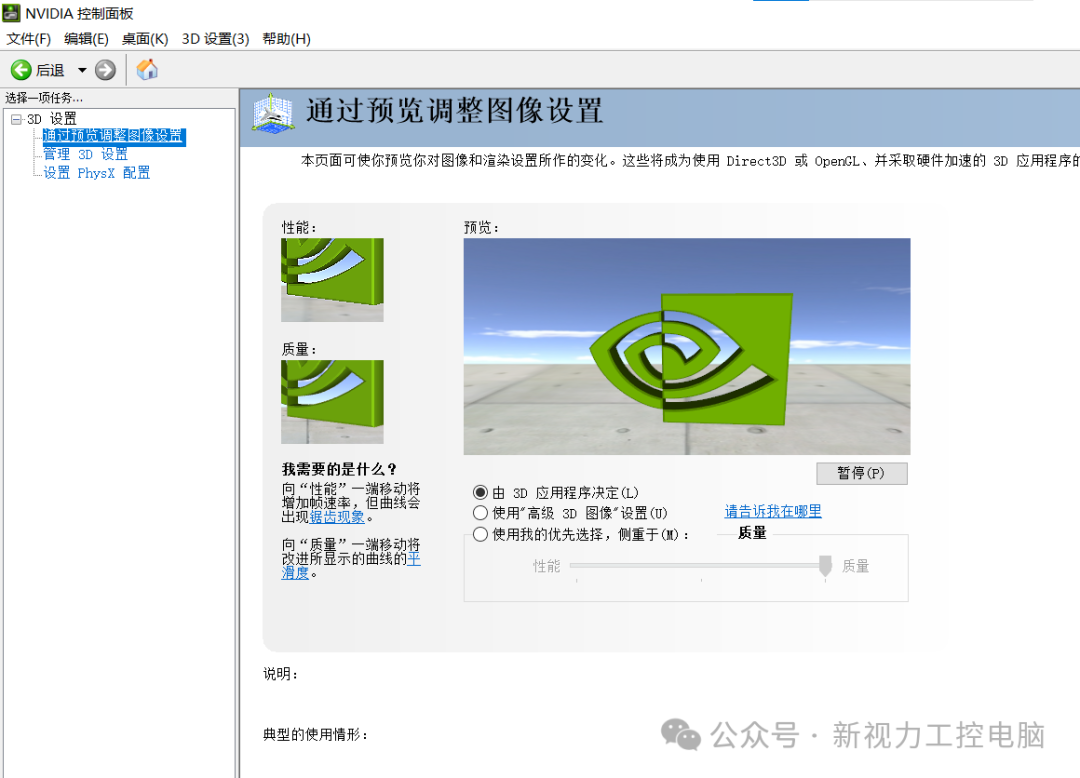Open 管理 3D 设置 page
The image size is (1080, 778).
85,154
